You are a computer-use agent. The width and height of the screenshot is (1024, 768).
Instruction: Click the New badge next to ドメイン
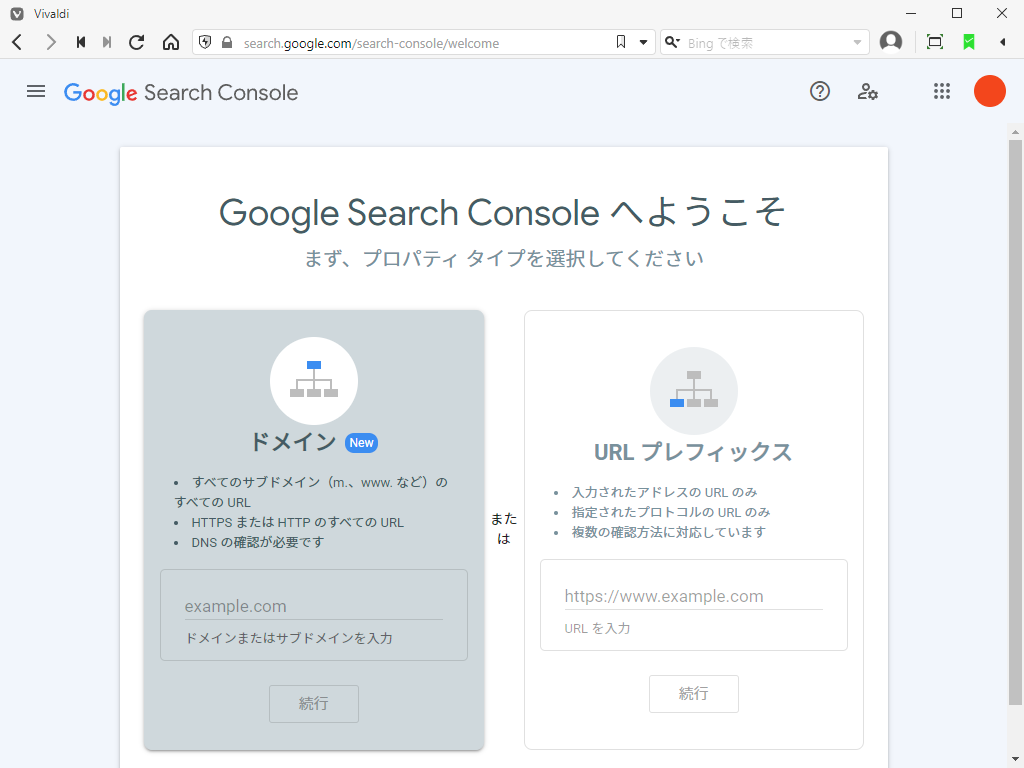coord(361,443)
